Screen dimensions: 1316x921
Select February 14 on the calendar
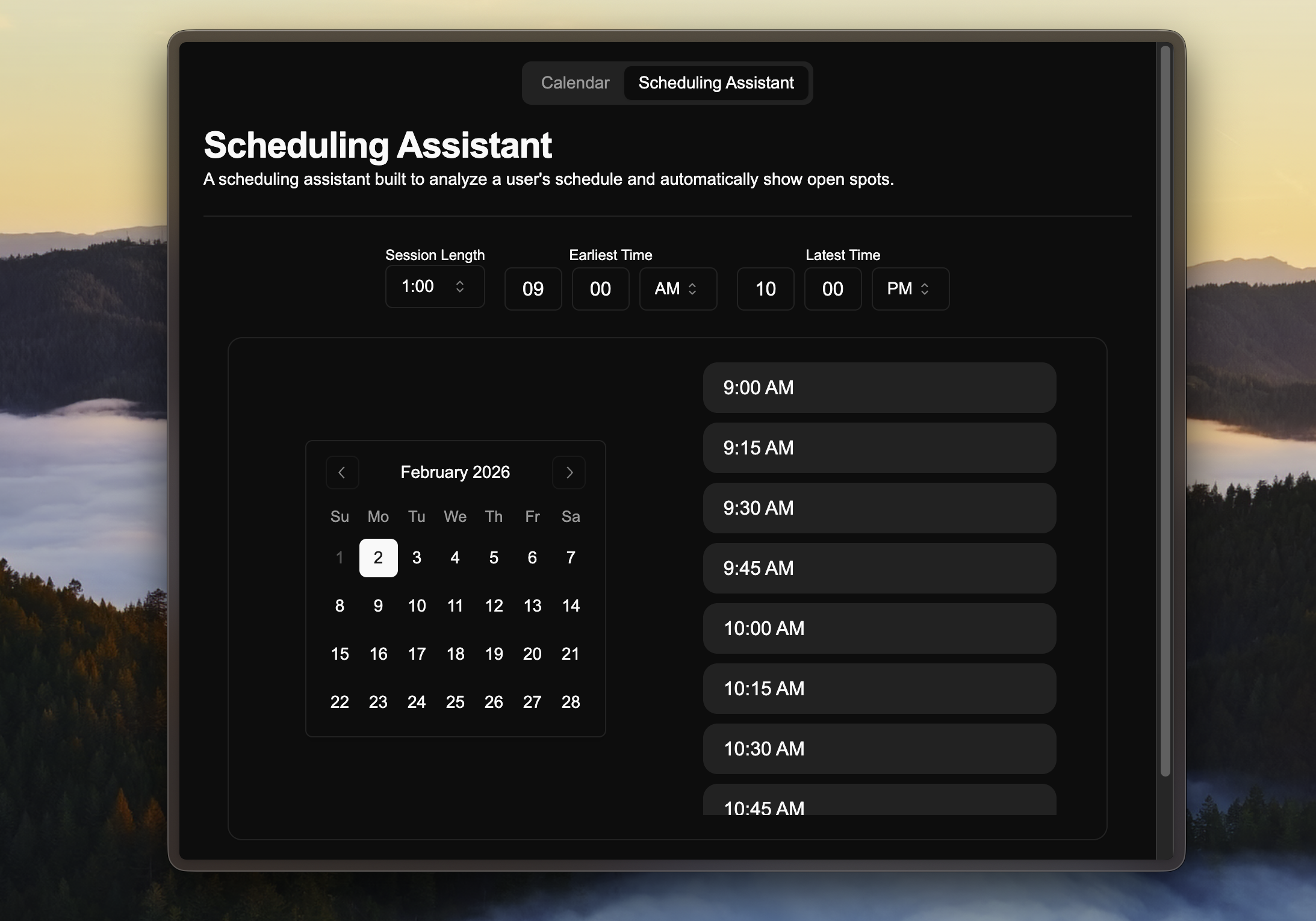[x=570, y=606]
